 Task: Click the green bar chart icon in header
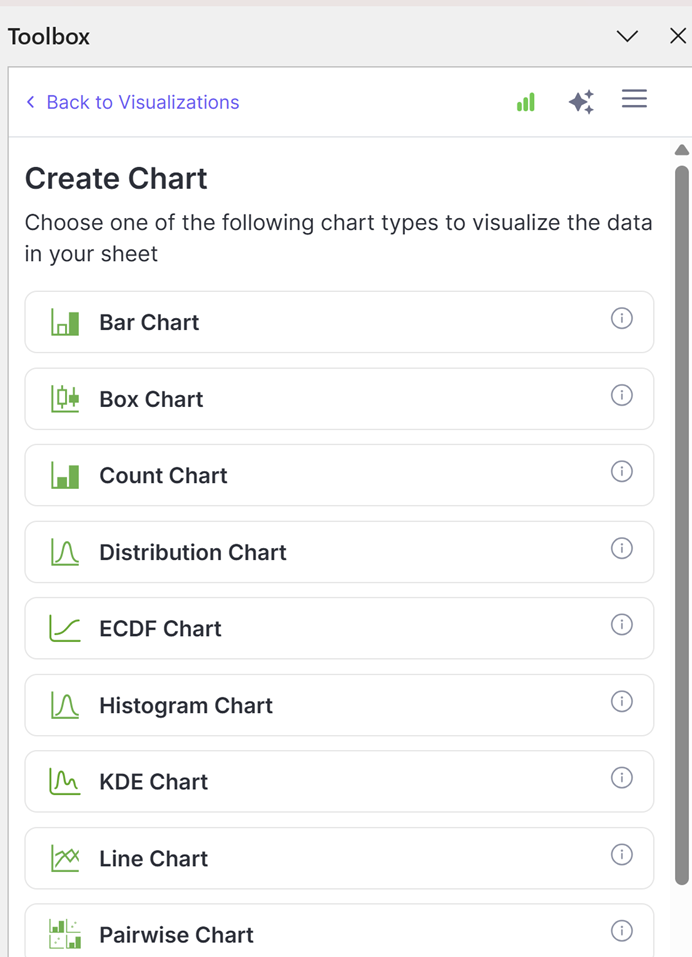click(525, 102)
